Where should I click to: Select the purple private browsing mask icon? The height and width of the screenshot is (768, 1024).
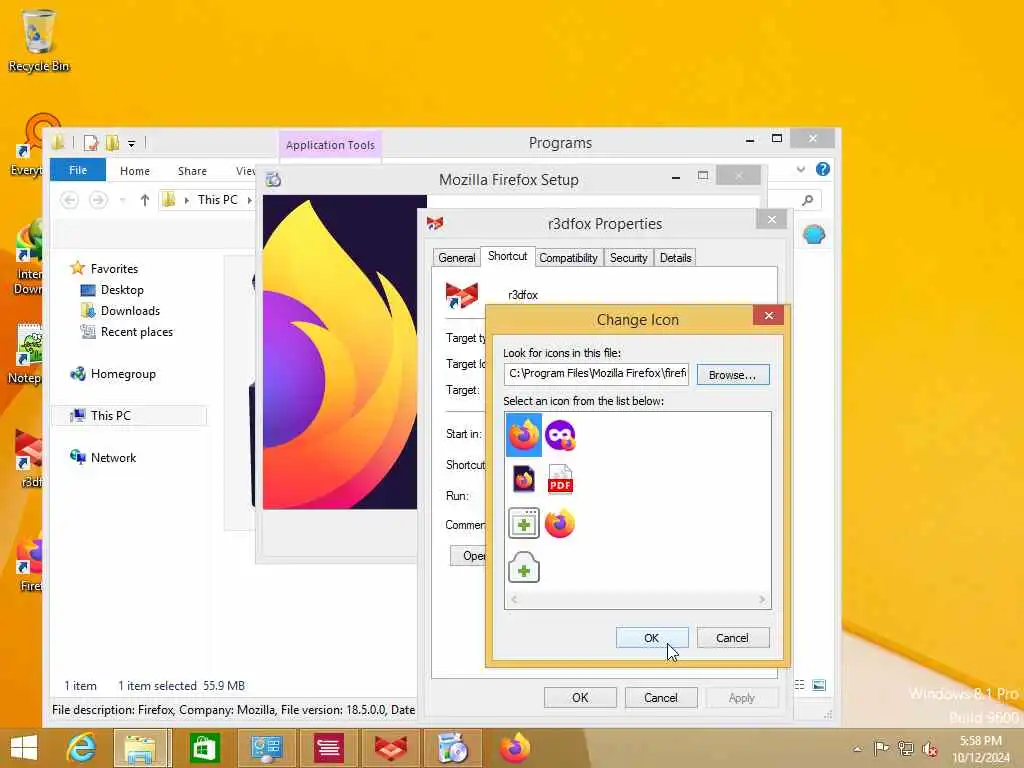coord(560,436)
